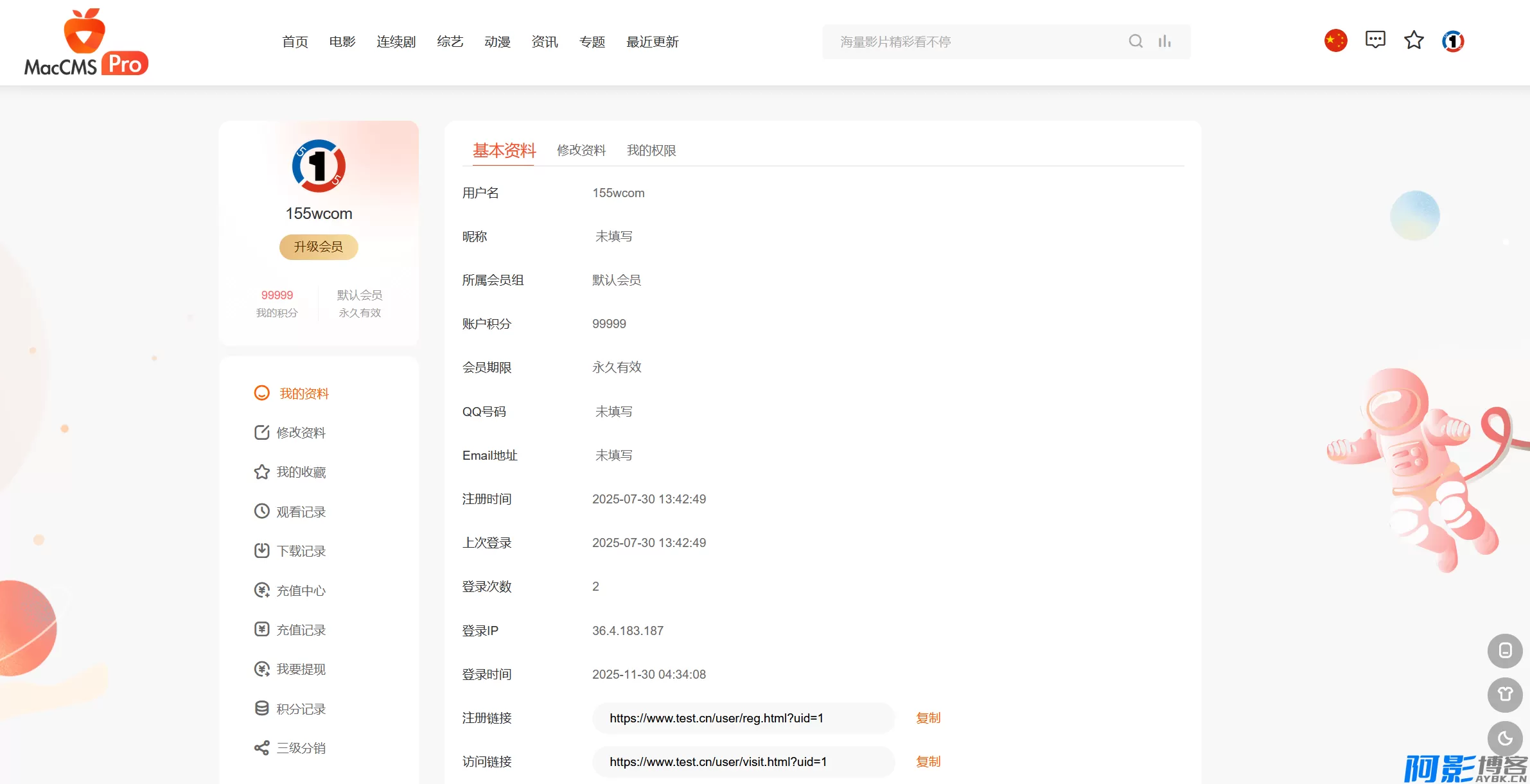Open the user avatar in header
Image resolution: width=1530 pixels, height=784 pixels.
pyautogui.click(x=1453, y=41)
